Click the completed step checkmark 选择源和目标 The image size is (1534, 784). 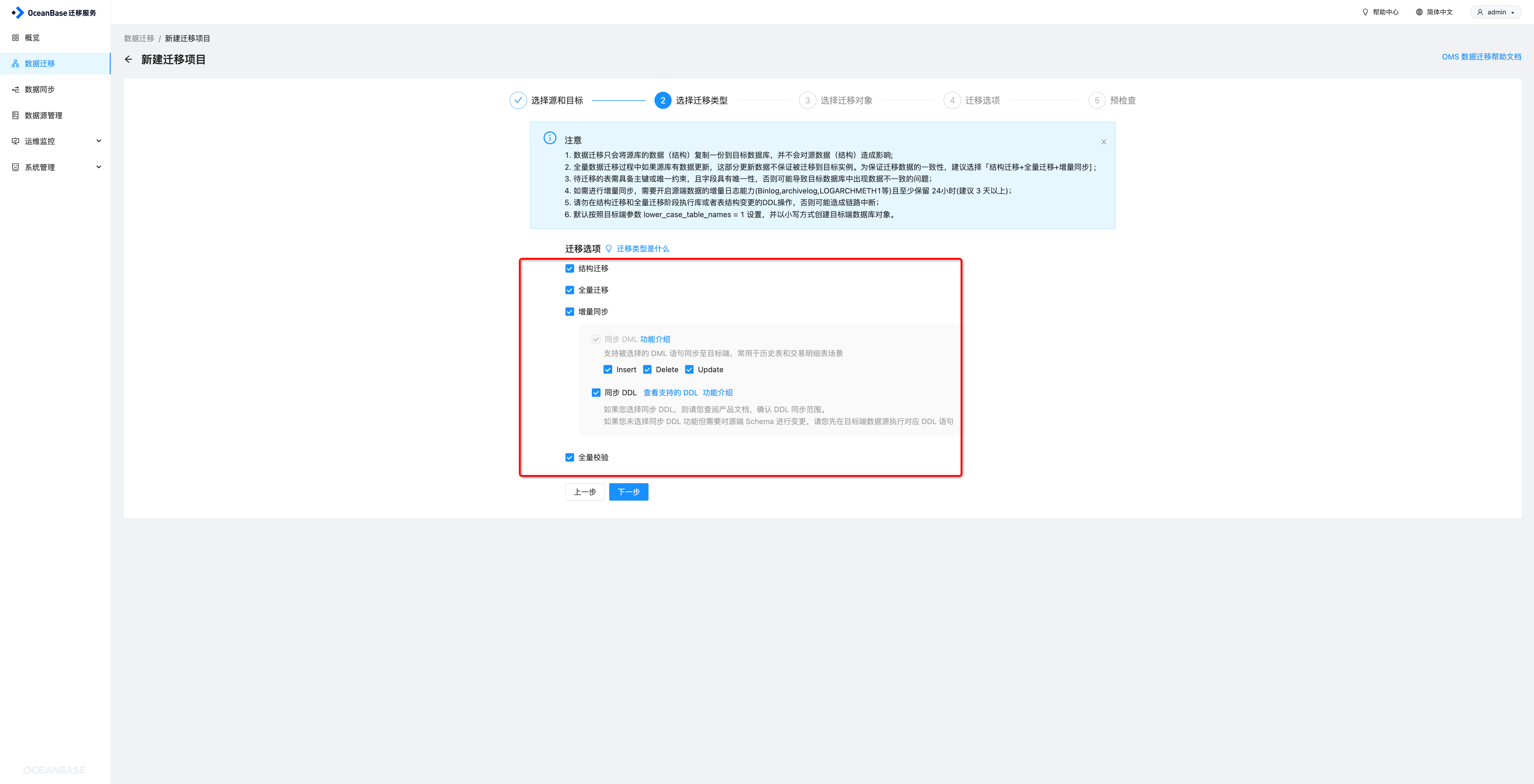tap(518, 100)
